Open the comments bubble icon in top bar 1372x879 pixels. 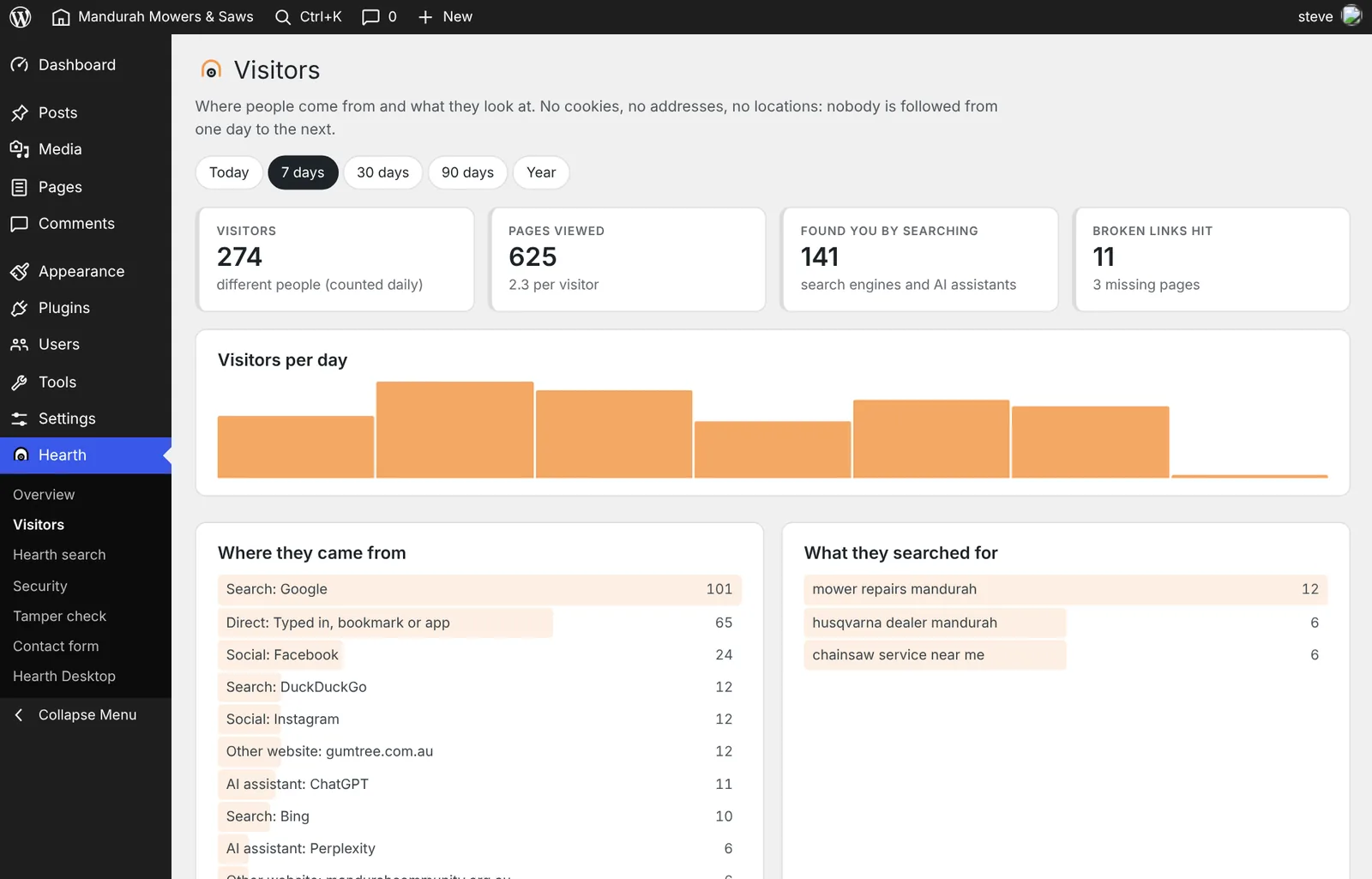(370, 17)
